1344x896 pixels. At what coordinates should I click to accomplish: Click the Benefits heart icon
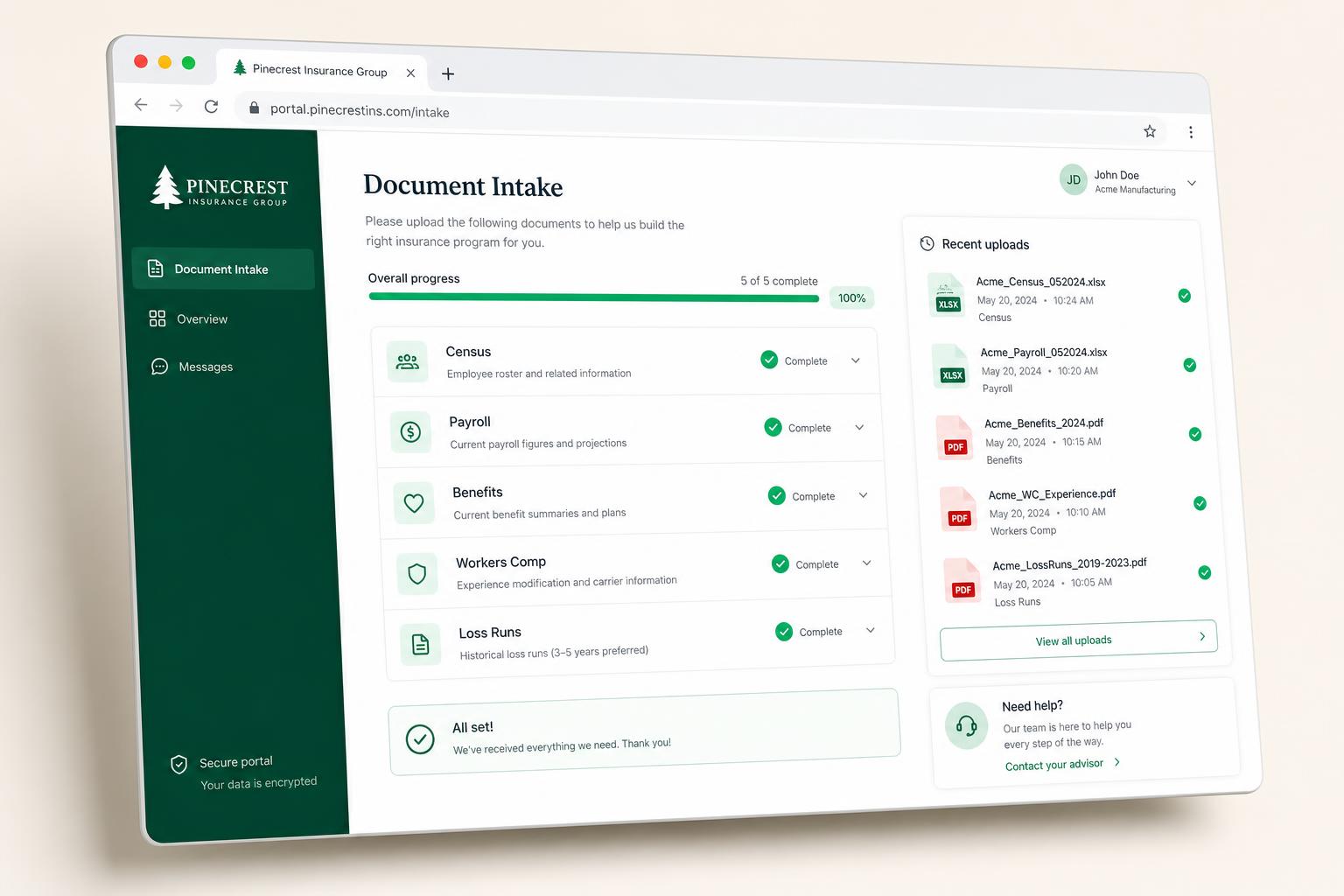[x=414, y=503]
